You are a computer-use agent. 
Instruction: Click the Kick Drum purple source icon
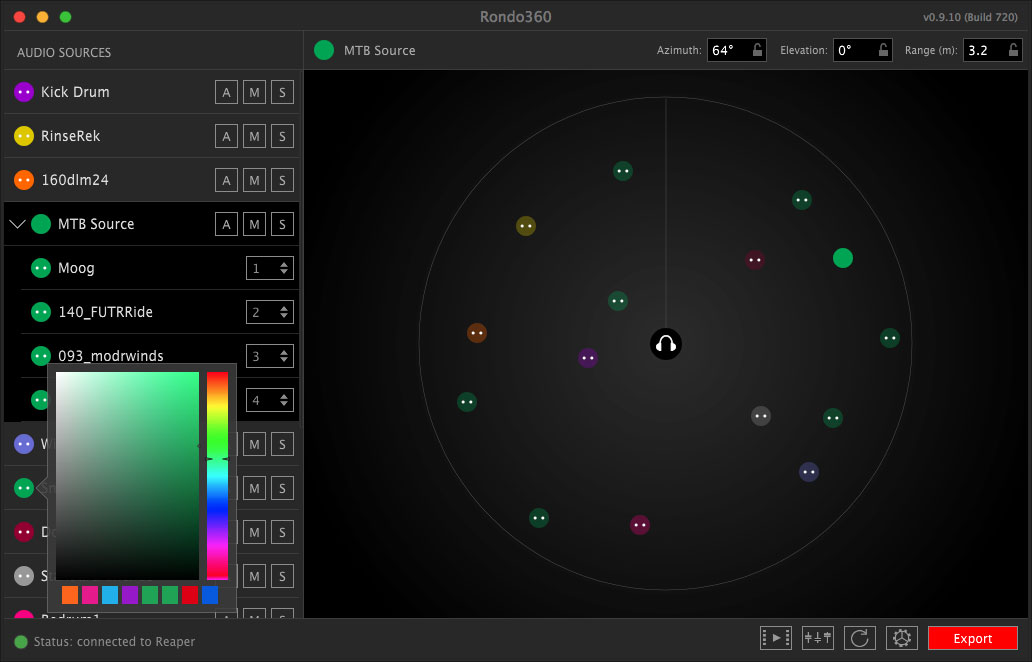pos(24,92)
